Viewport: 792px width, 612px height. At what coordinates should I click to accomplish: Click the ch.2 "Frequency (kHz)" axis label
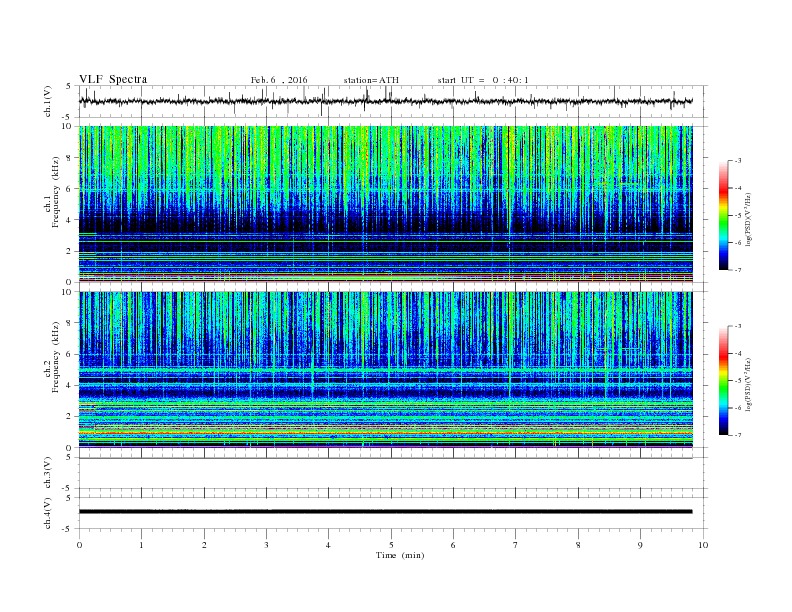point(56,356)
